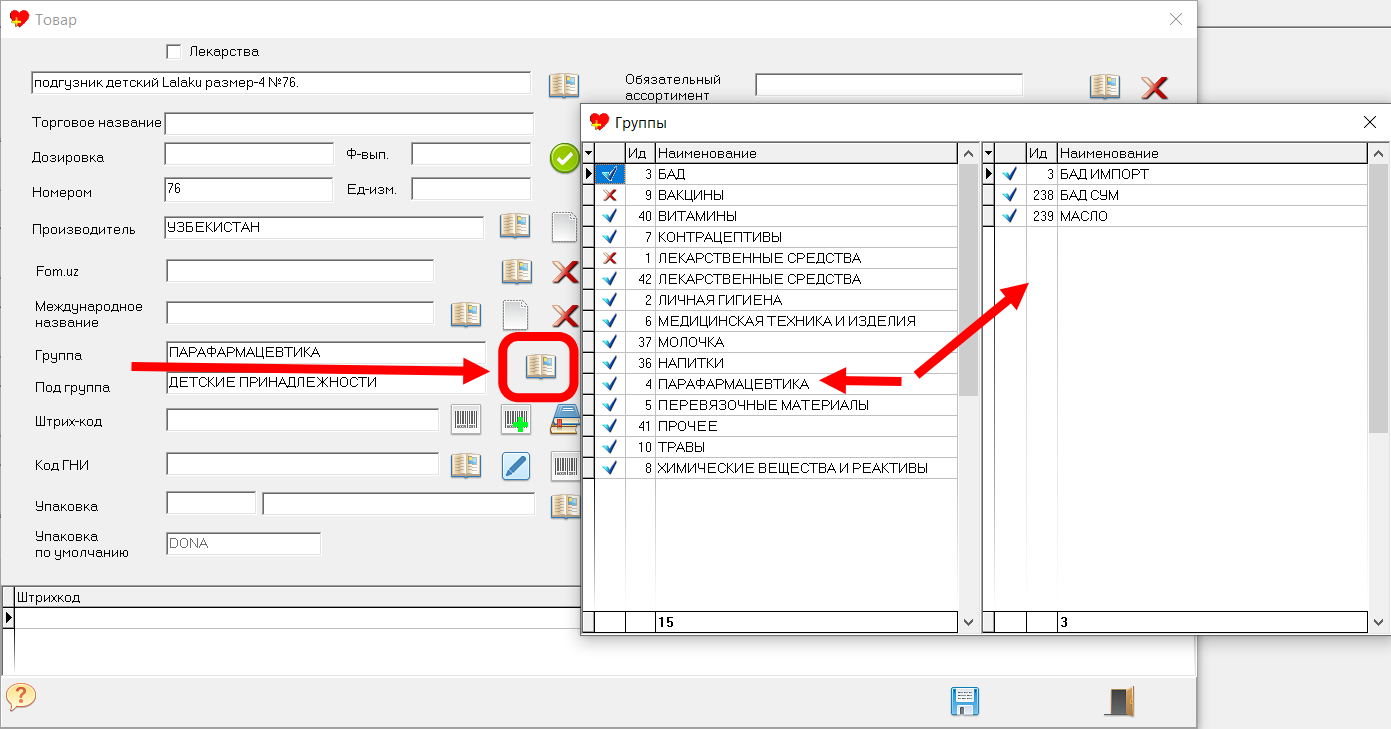The width and height of the screenshot is (1391, 729).
Task: Focus the Производитель field showing УЗБЕКИСТАН
Action: [x=324, y=228]
